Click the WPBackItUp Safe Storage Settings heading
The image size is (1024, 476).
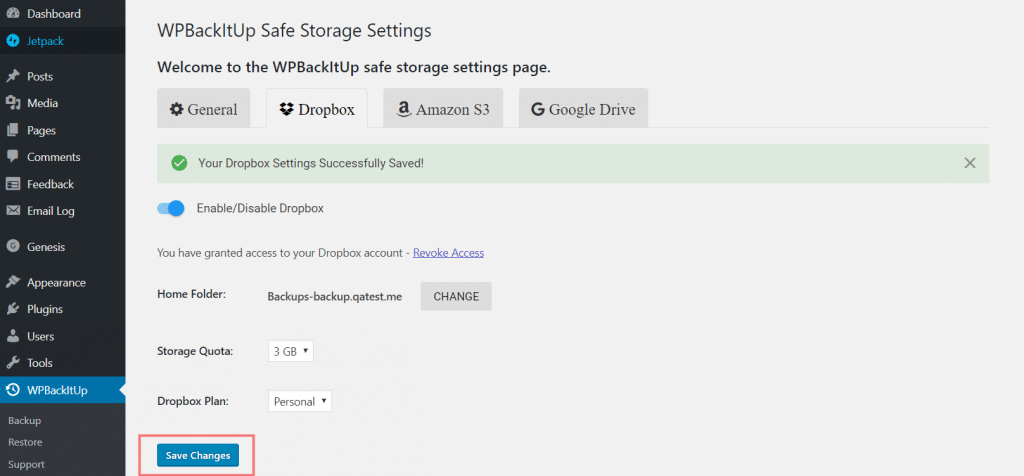(x=295, y=31)
